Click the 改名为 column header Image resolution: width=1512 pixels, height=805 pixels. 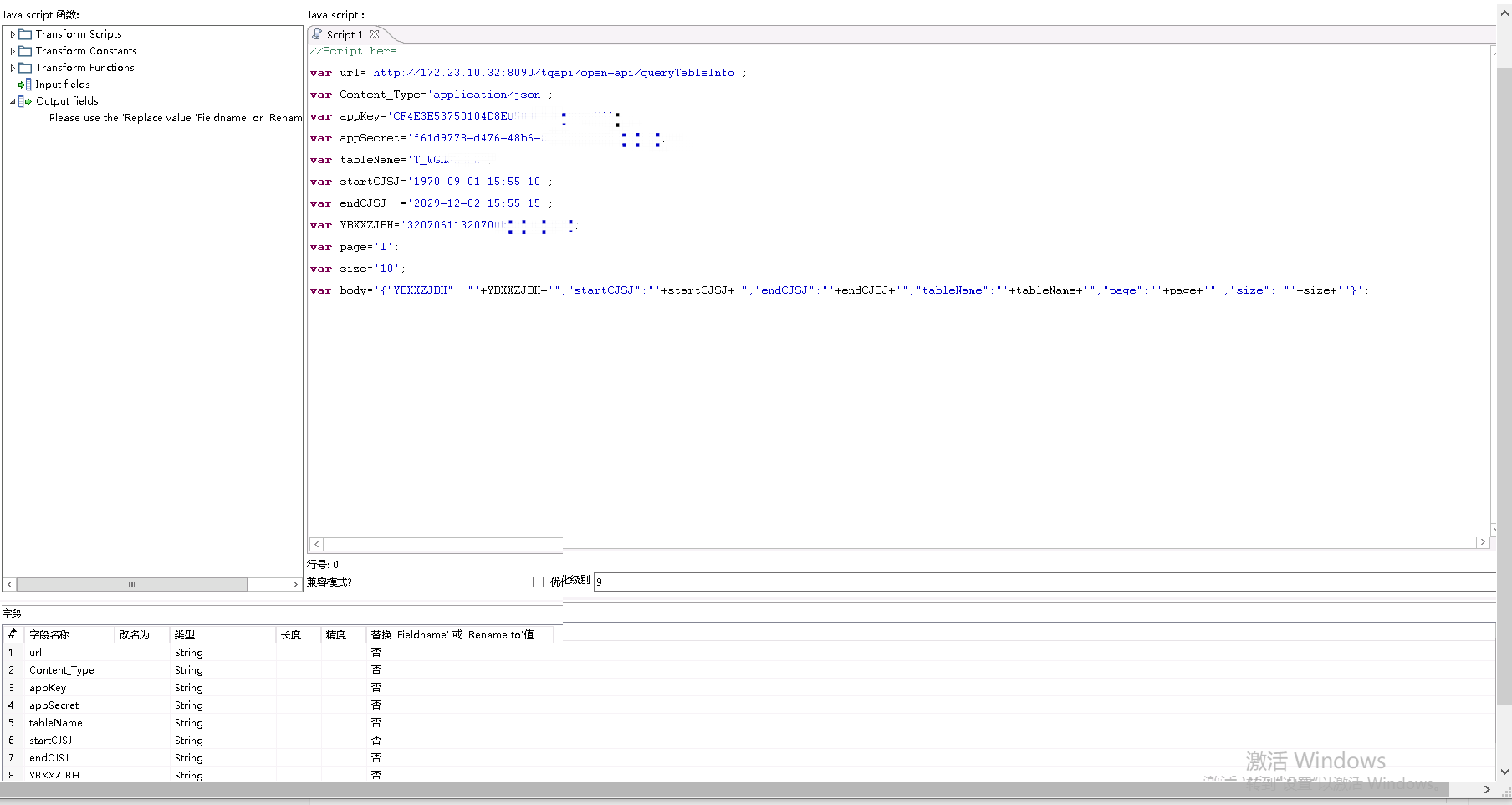(142, 634)
